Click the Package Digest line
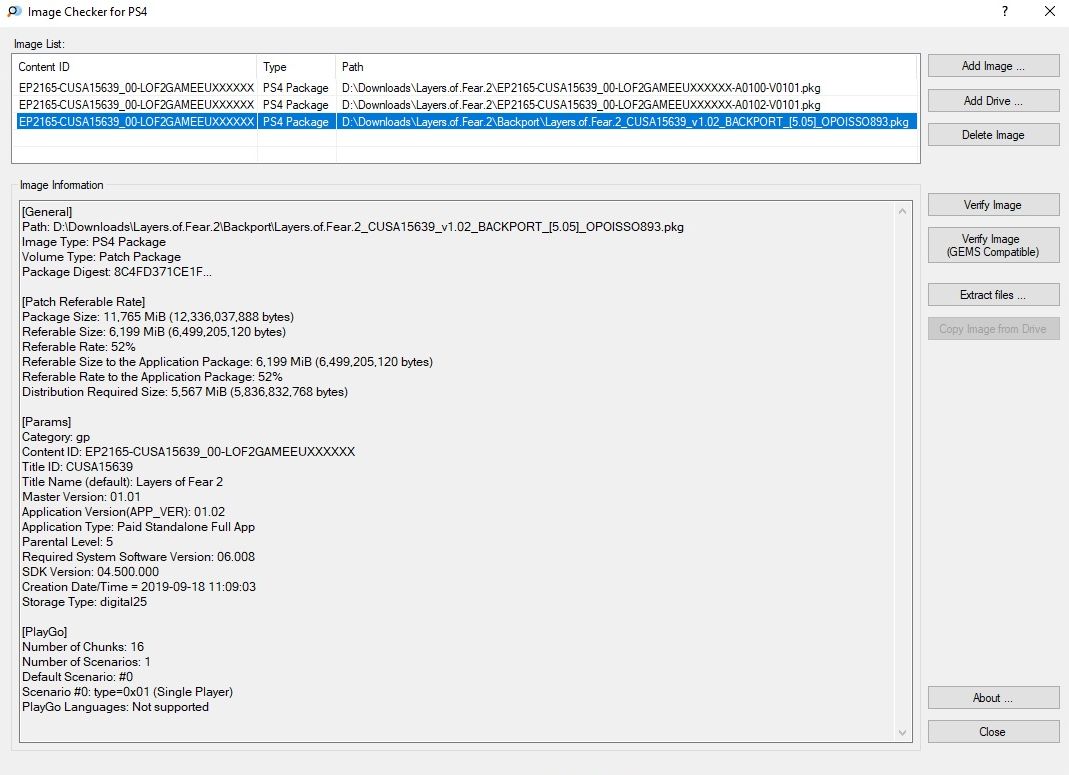The image size is (1069, 775). [117, 272]
